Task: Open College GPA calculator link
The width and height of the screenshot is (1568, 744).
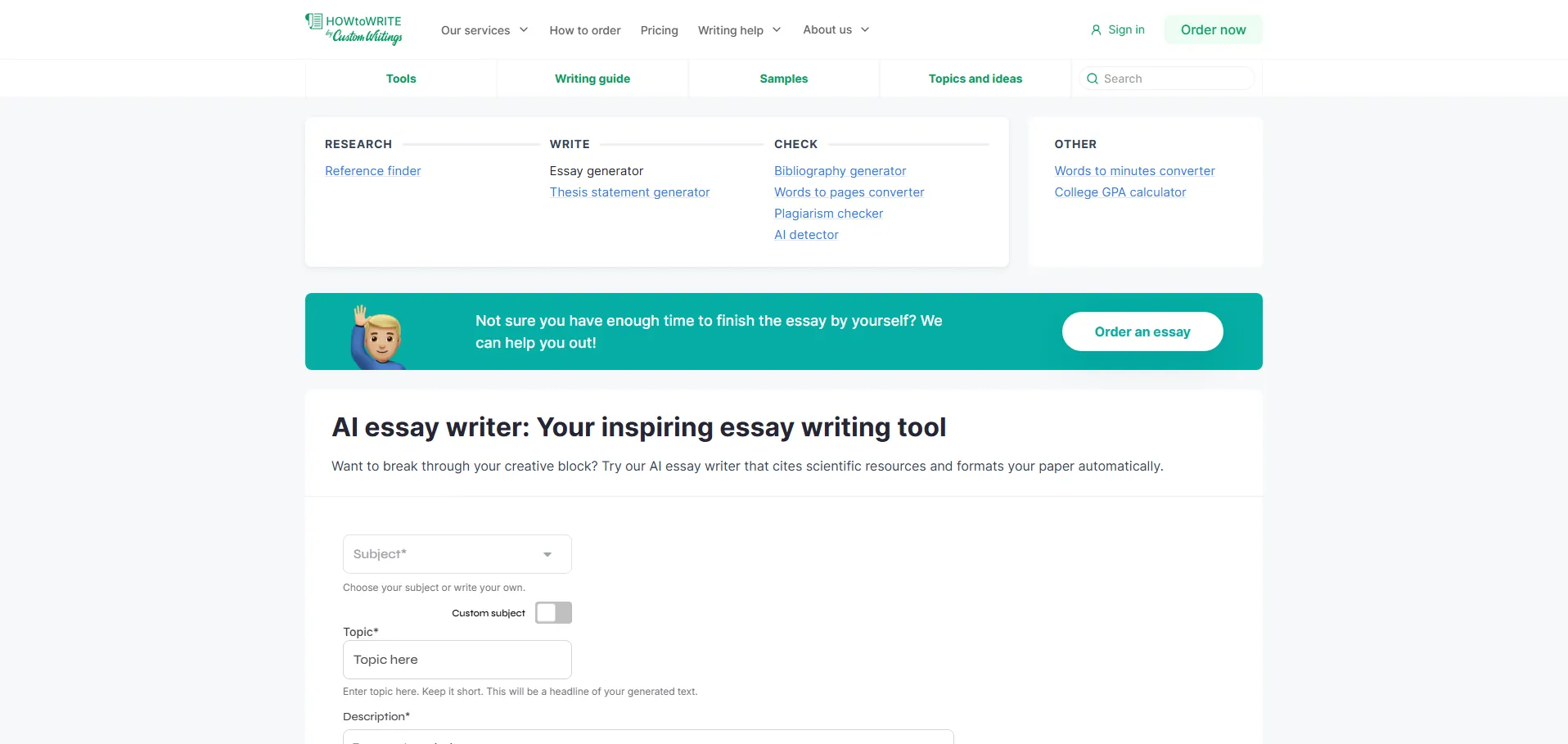Action: pyautogui.click(x=1120, y=192)
